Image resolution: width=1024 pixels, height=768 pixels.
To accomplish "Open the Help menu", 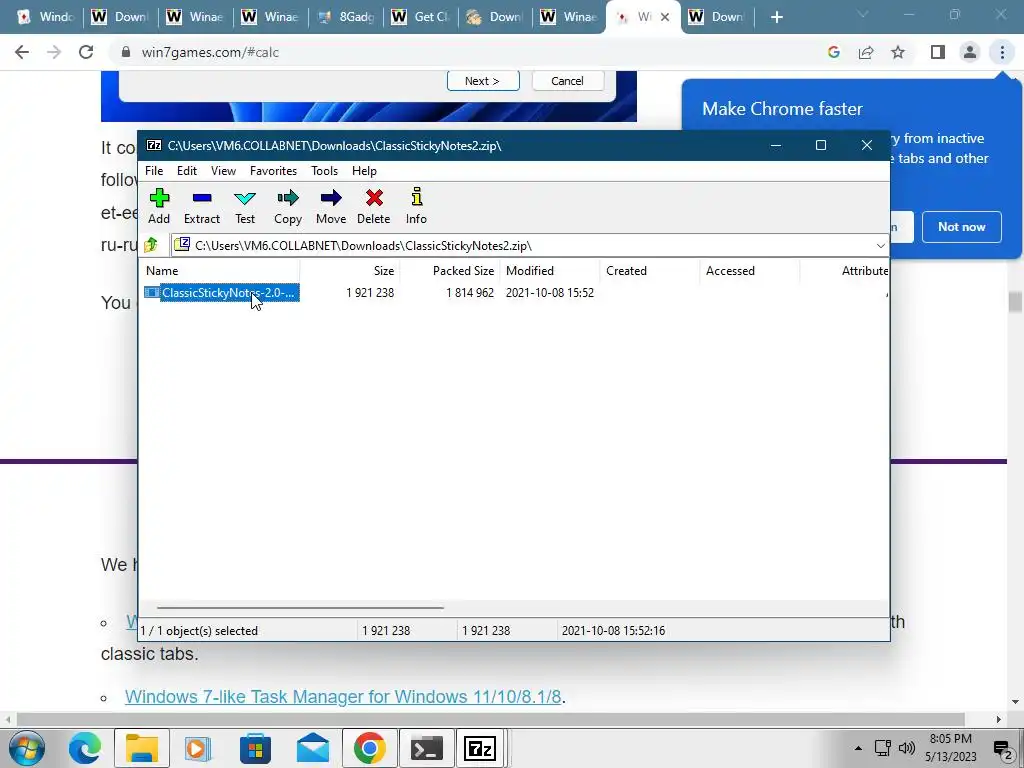I will 364,171.
